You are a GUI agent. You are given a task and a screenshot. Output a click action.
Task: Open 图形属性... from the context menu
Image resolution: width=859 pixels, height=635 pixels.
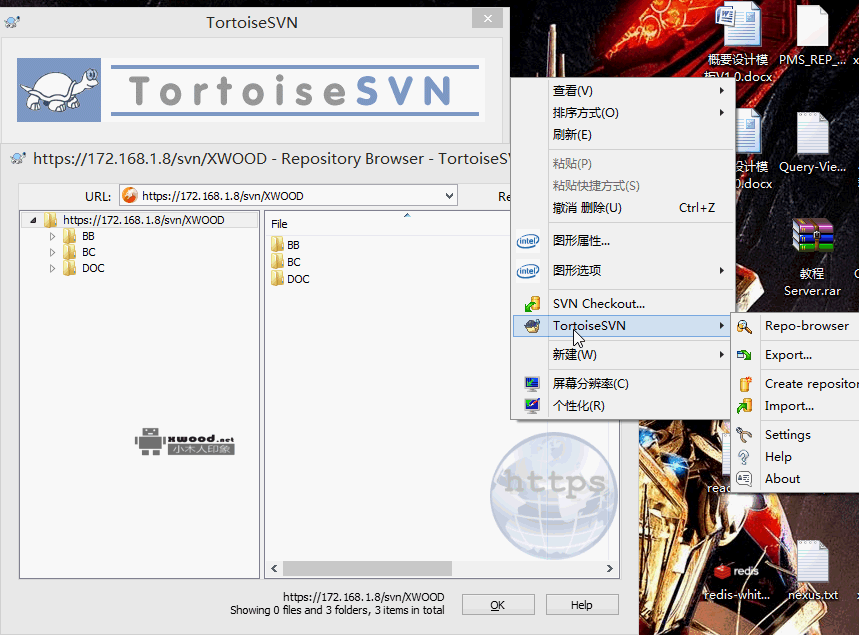point(623,241)
